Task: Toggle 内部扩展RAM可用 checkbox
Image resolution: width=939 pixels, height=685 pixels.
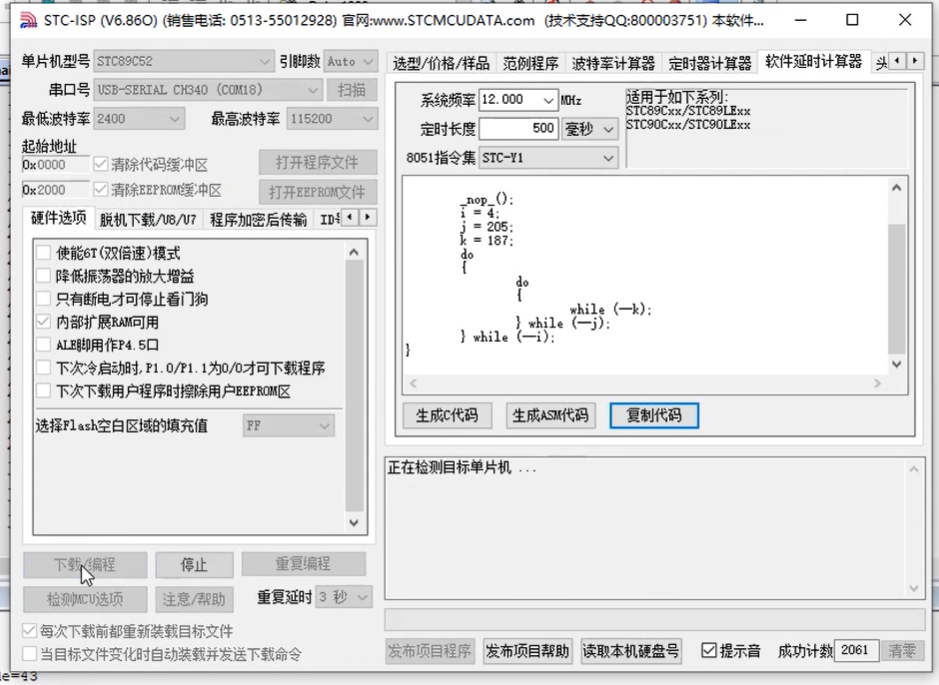Action: click(43, 322)
